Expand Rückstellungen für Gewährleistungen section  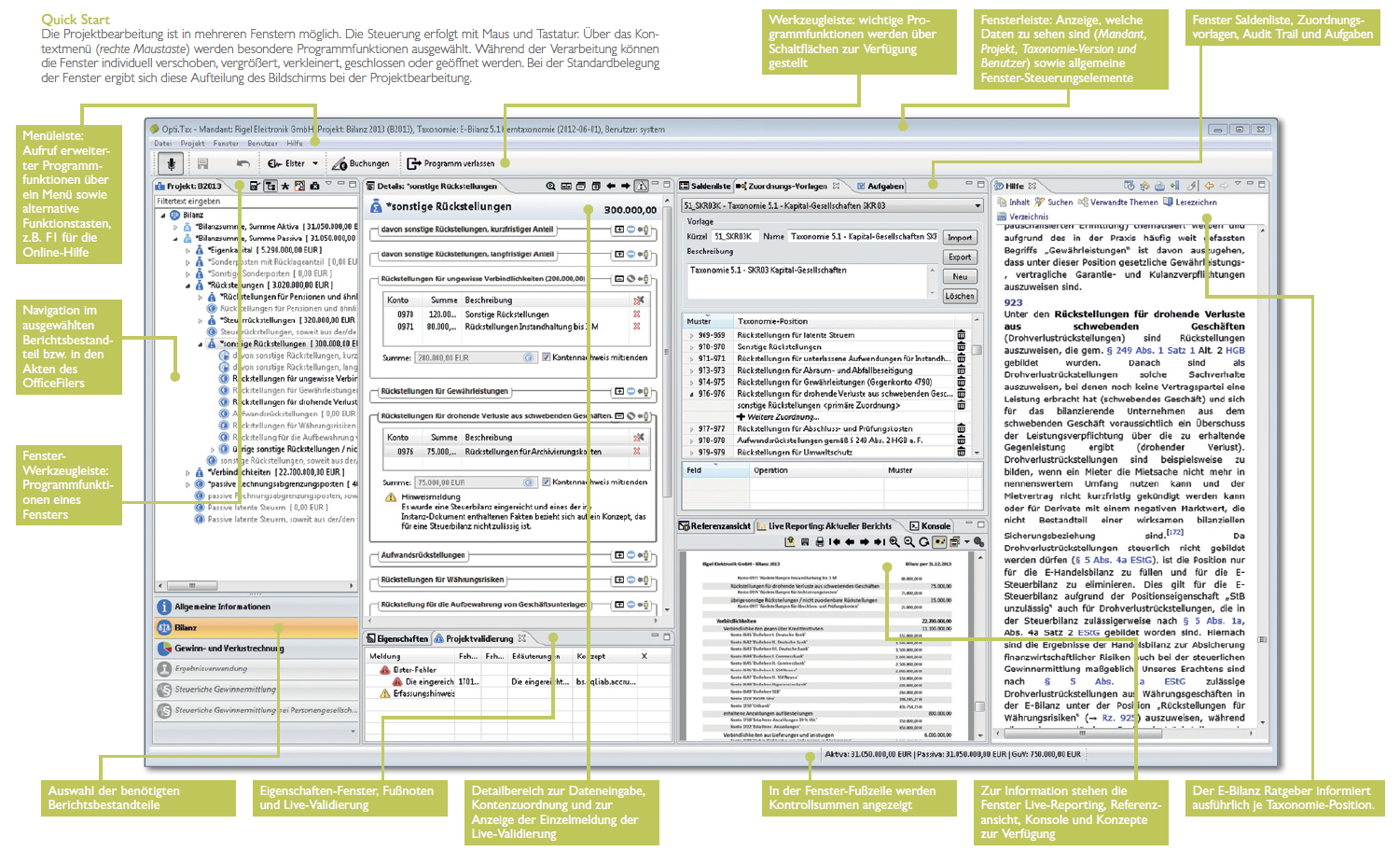(x=619, y=392)
